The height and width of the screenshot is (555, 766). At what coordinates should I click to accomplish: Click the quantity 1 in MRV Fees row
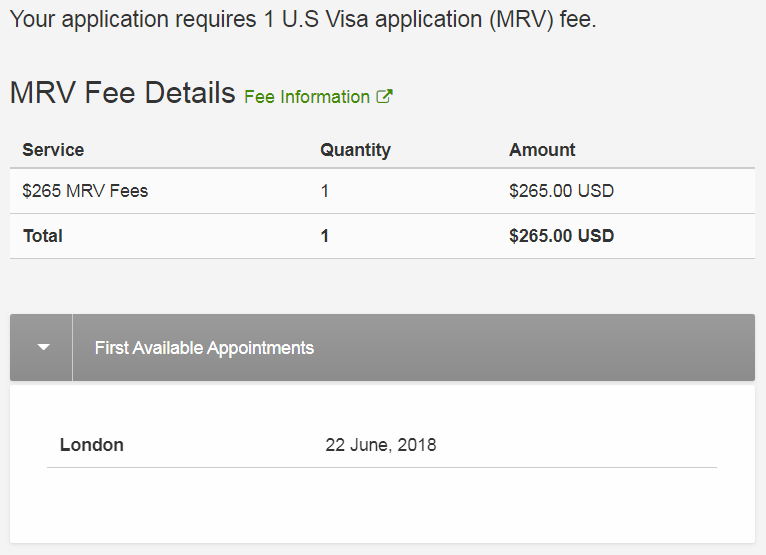pos(324,191)
